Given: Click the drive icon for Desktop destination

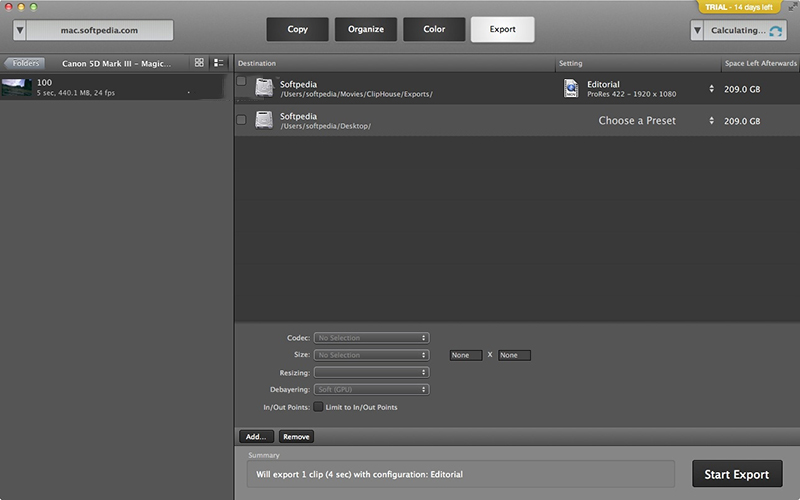Looking at the screenshot, I should (x=264, y=120).
